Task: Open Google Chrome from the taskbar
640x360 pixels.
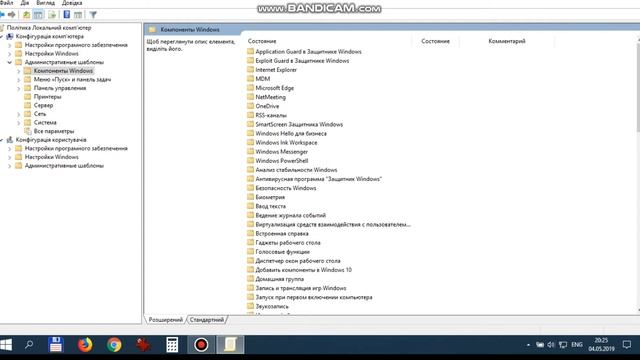Action: tap(114, 345)
